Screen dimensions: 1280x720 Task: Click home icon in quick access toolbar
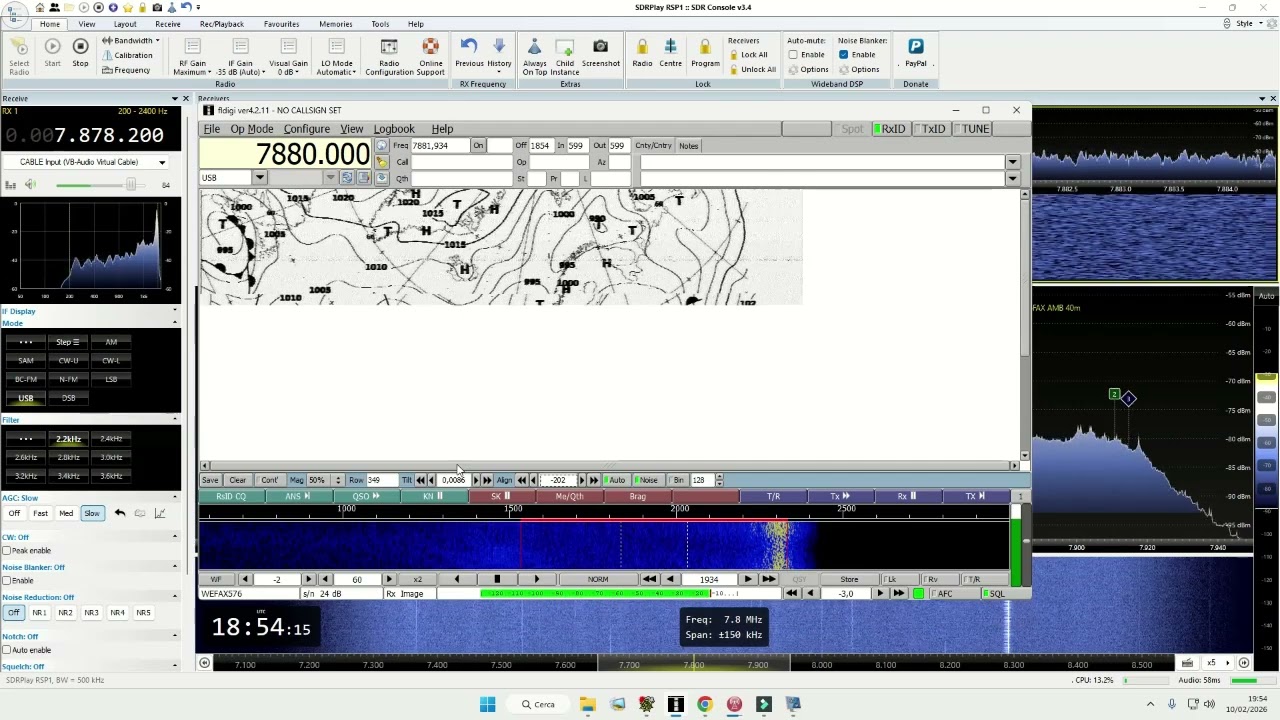[x=40, y=7]
